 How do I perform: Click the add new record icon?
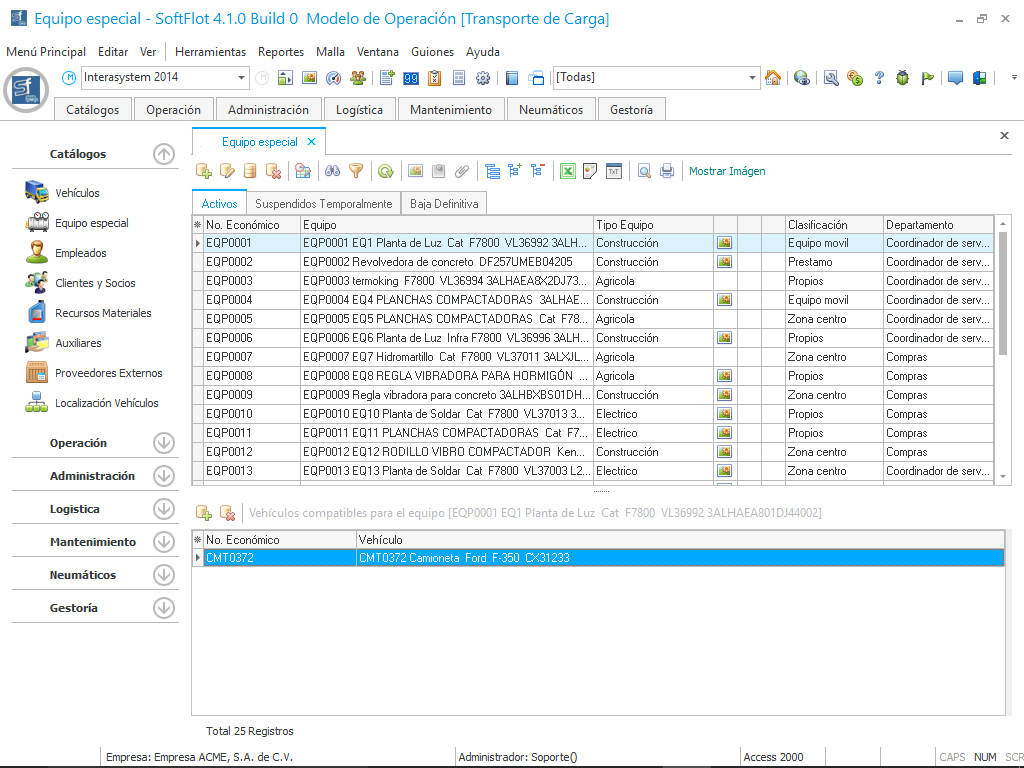coord(204,171)
